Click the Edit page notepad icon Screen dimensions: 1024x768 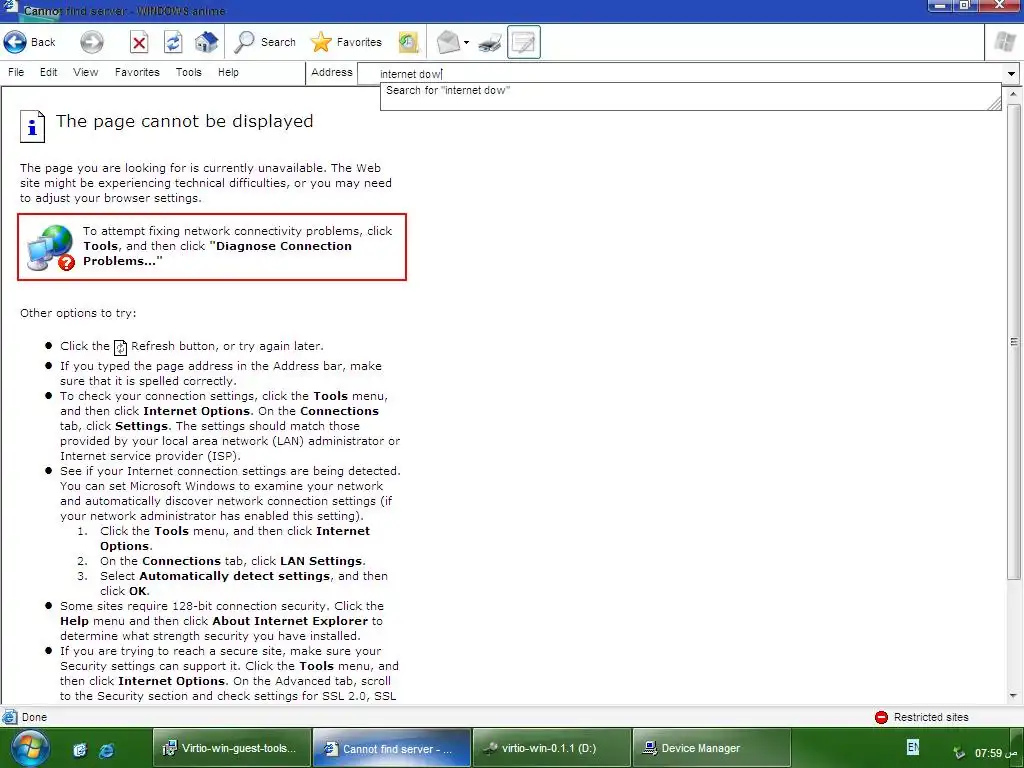pos(524,42)
